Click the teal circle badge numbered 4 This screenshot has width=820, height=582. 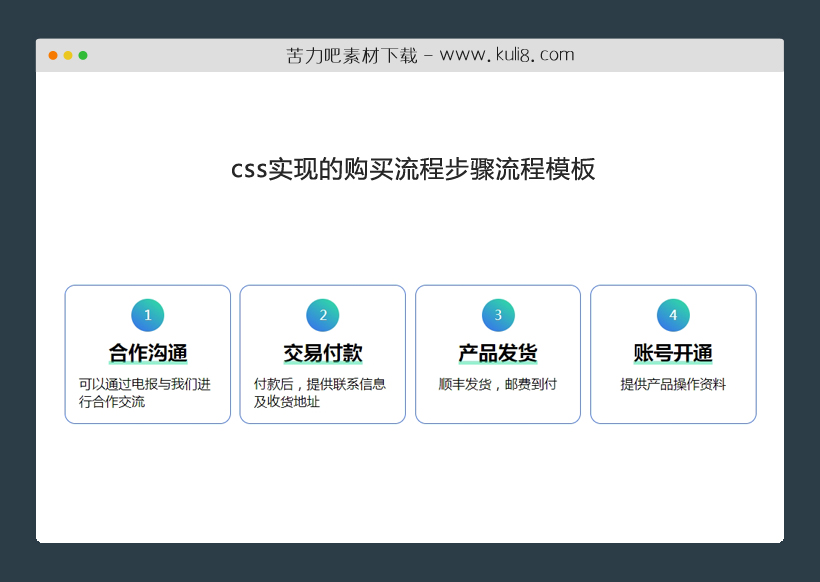click(x=672, y=314)
